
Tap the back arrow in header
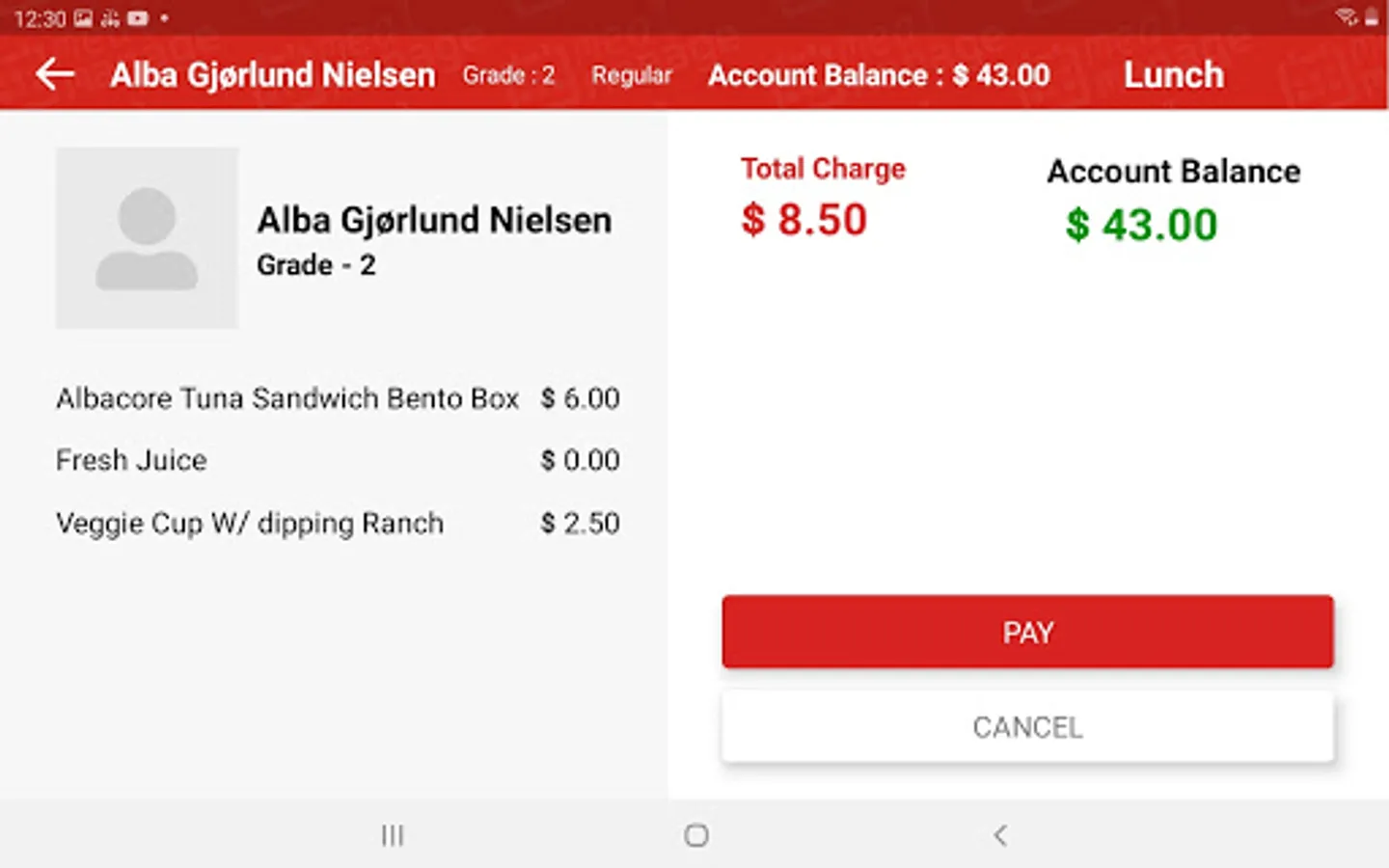click(55, 74)
